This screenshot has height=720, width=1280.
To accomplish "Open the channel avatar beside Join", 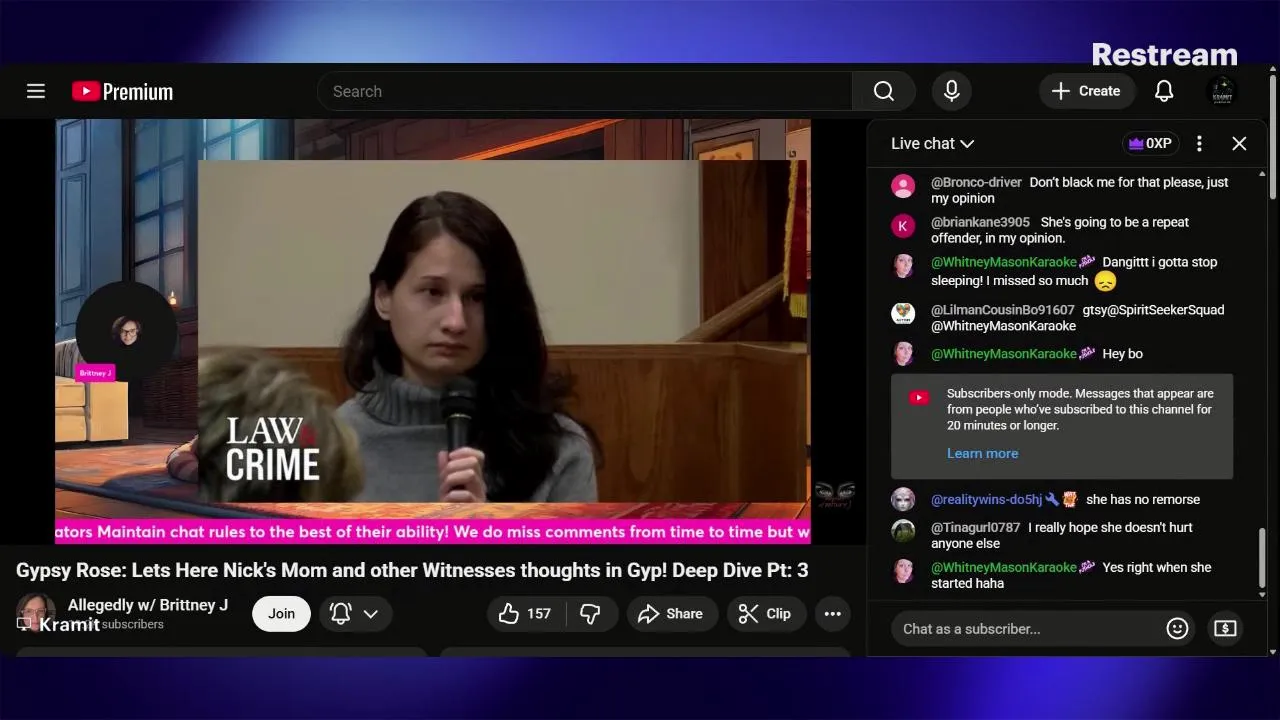I will point(36,613).
